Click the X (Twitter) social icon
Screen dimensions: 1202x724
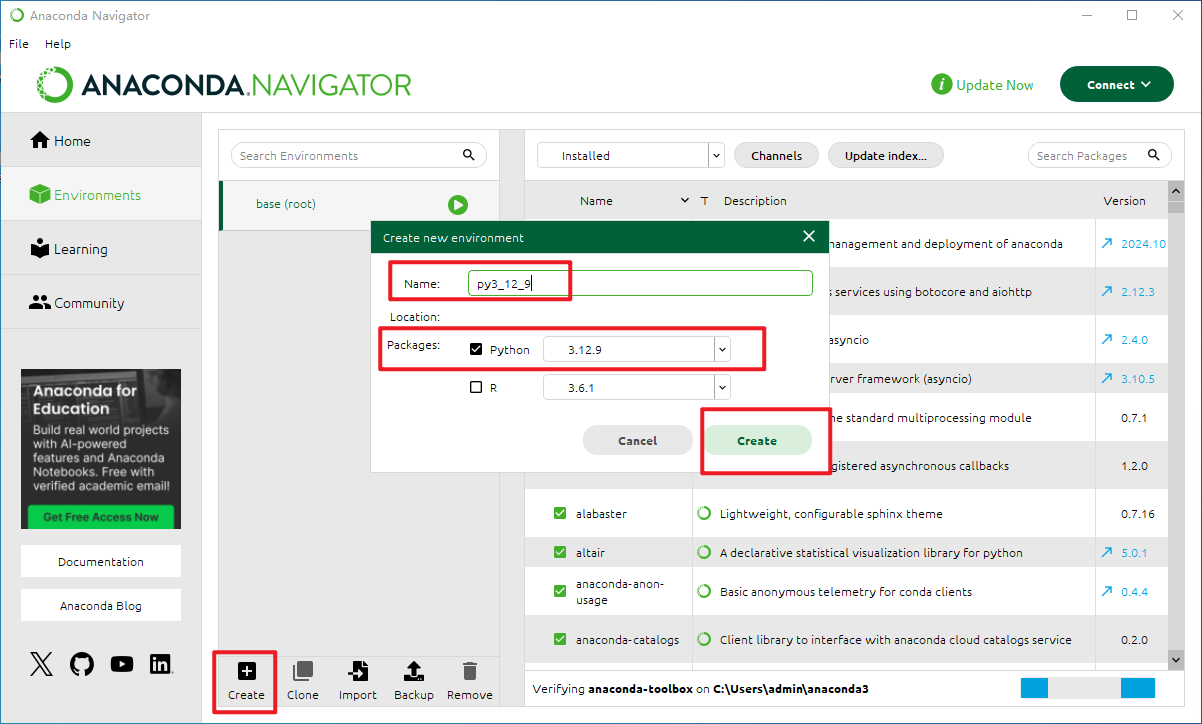click(x=41, y=664)
